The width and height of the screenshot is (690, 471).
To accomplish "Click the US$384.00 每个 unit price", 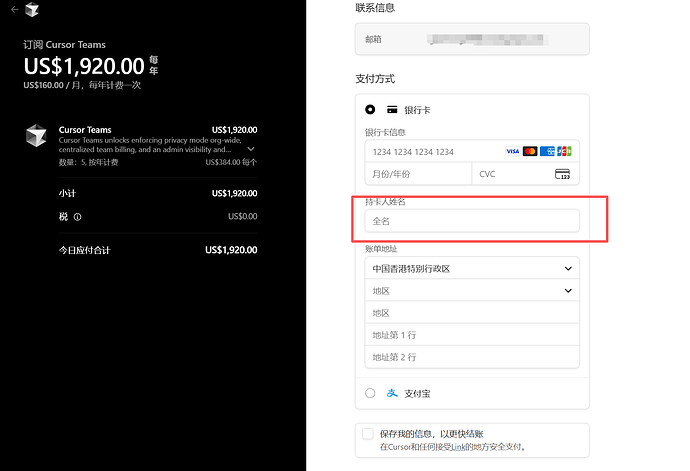I will tap(231, 162).
